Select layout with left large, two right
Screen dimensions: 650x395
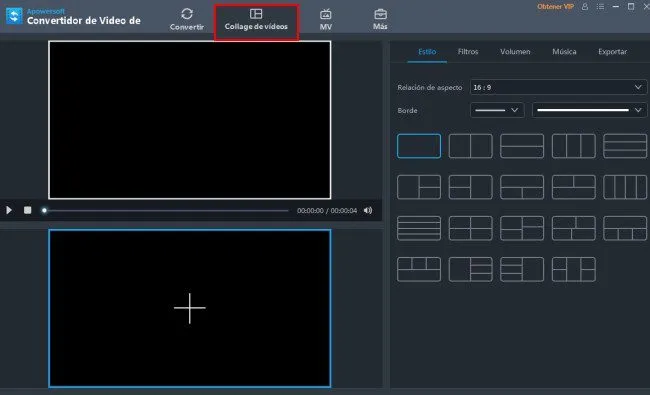(419, 187)
